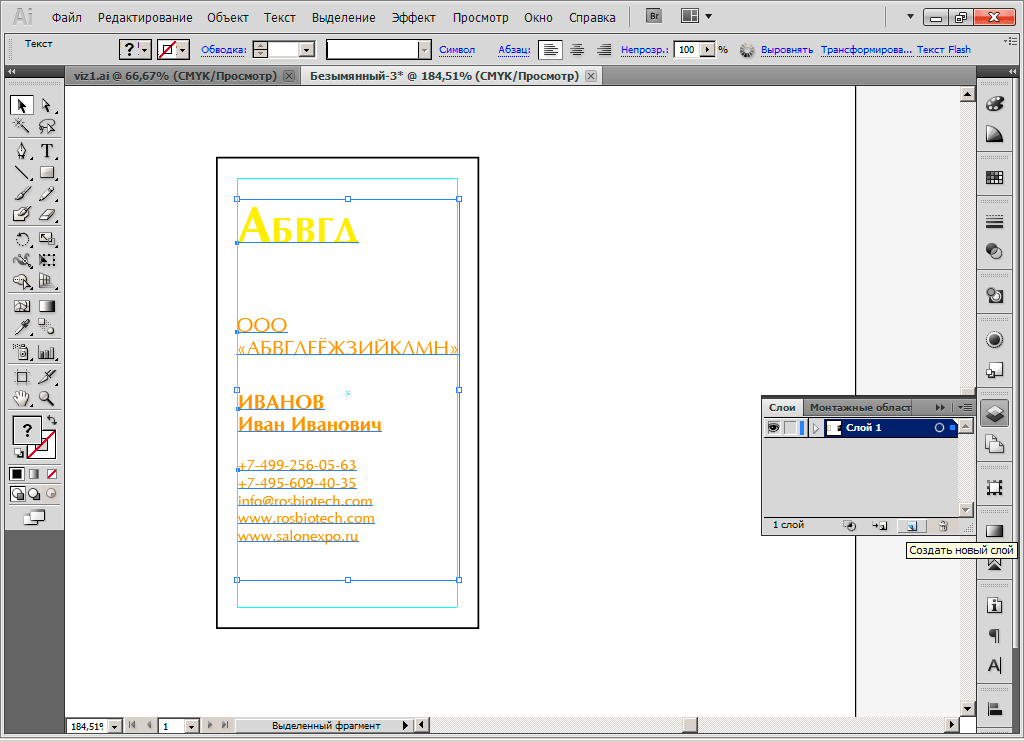Activate the Eyedropper tool
This screenshot has height=742, width=1024.
[22, 327]
